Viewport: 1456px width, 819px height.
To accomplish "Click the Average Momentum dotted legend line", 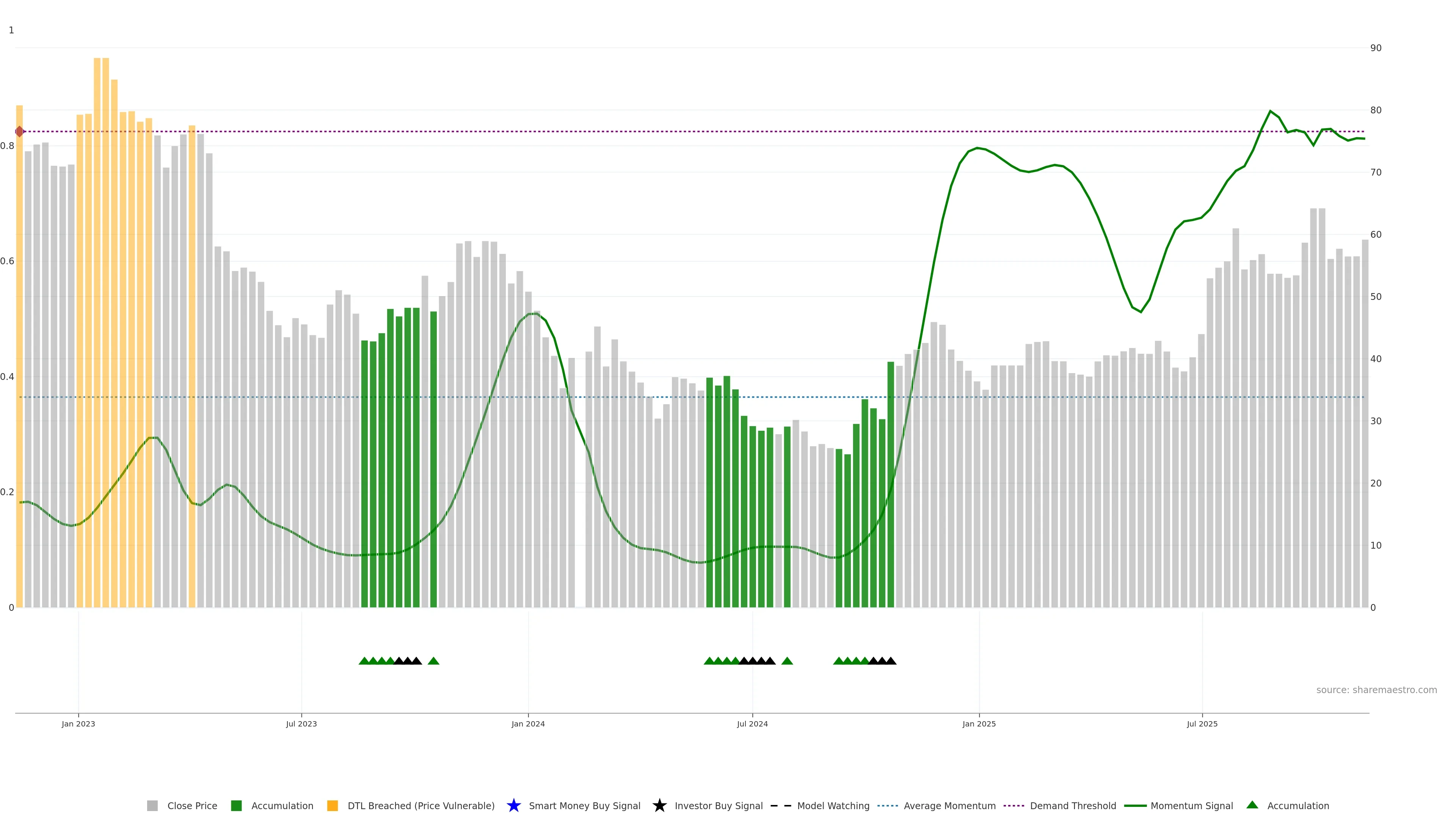I will (887, 805).
